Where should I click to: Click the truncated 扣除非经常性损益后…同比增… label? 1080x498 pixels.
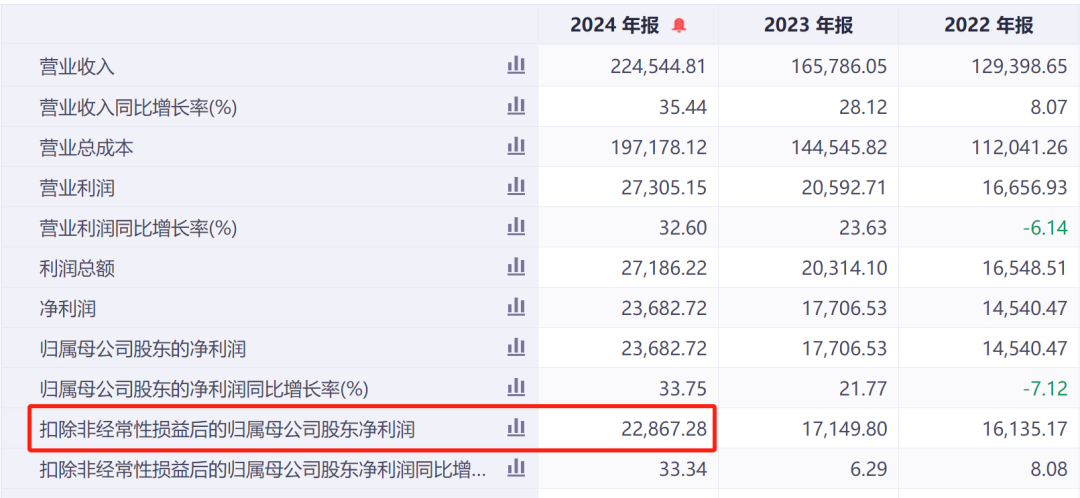pyautogui.click(x=262, y=470)
